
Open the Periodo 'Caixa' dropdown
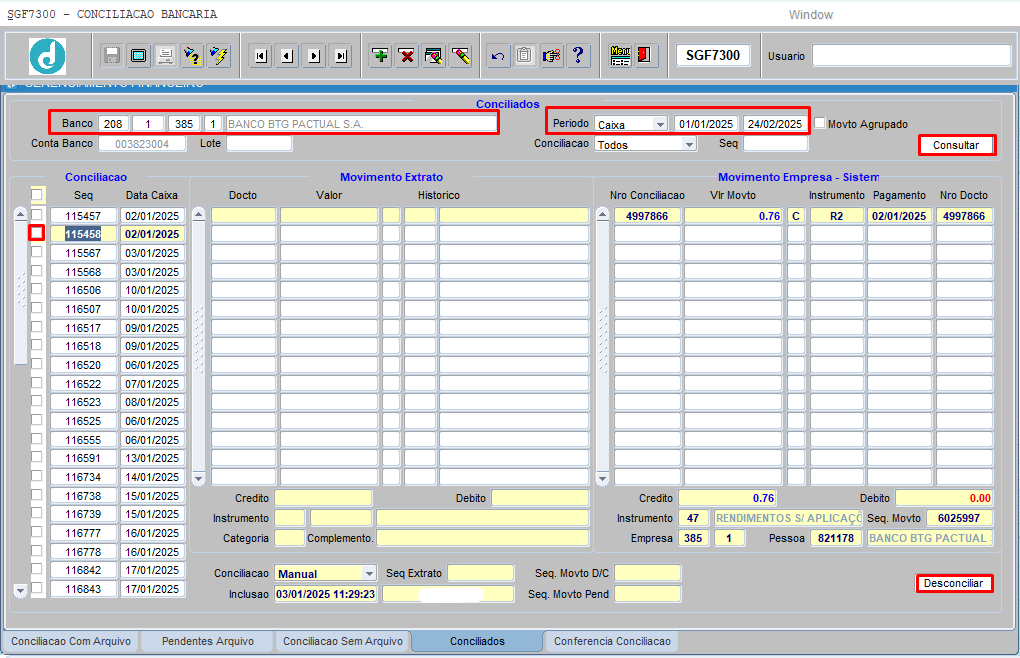(660, 124)
